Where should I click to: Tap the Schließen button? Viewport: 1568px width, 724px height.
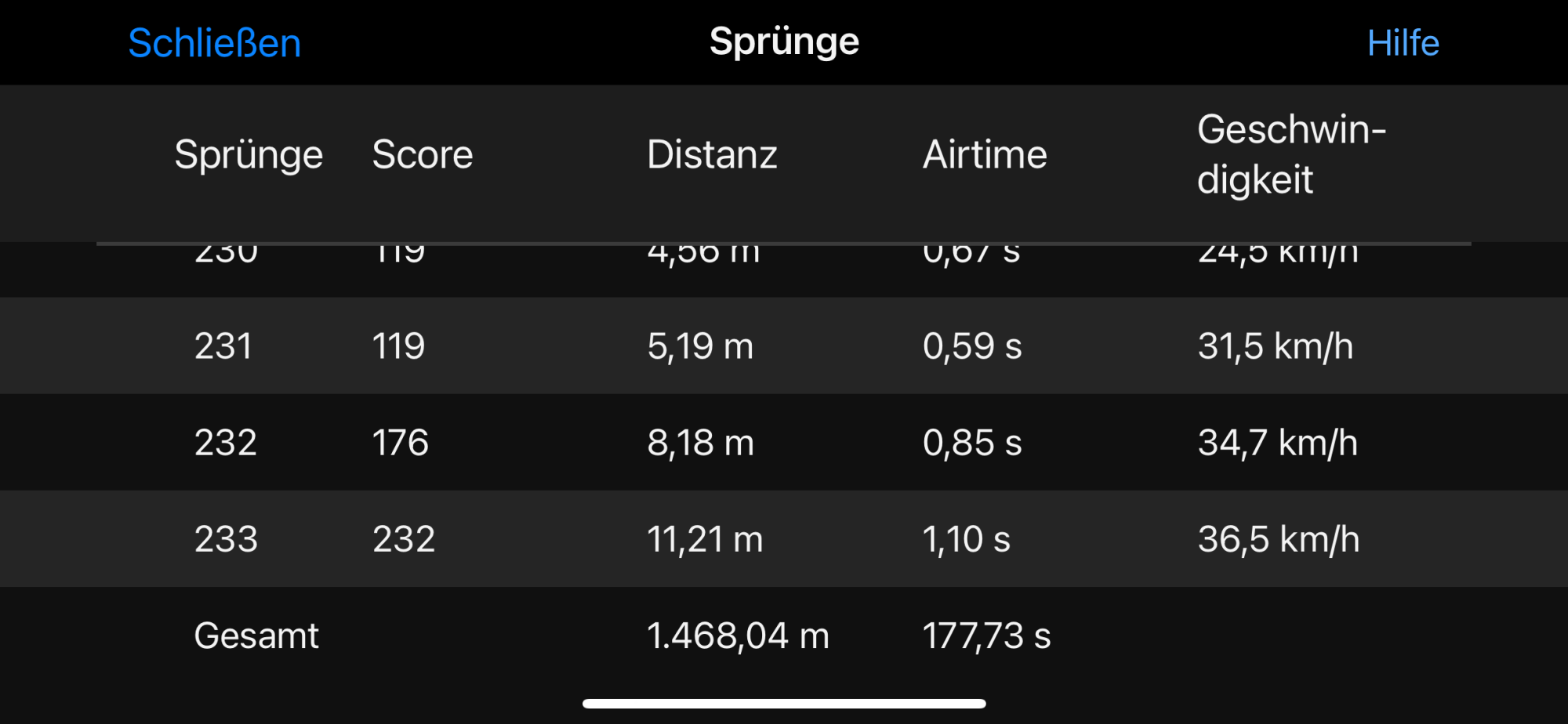(214, 43)
